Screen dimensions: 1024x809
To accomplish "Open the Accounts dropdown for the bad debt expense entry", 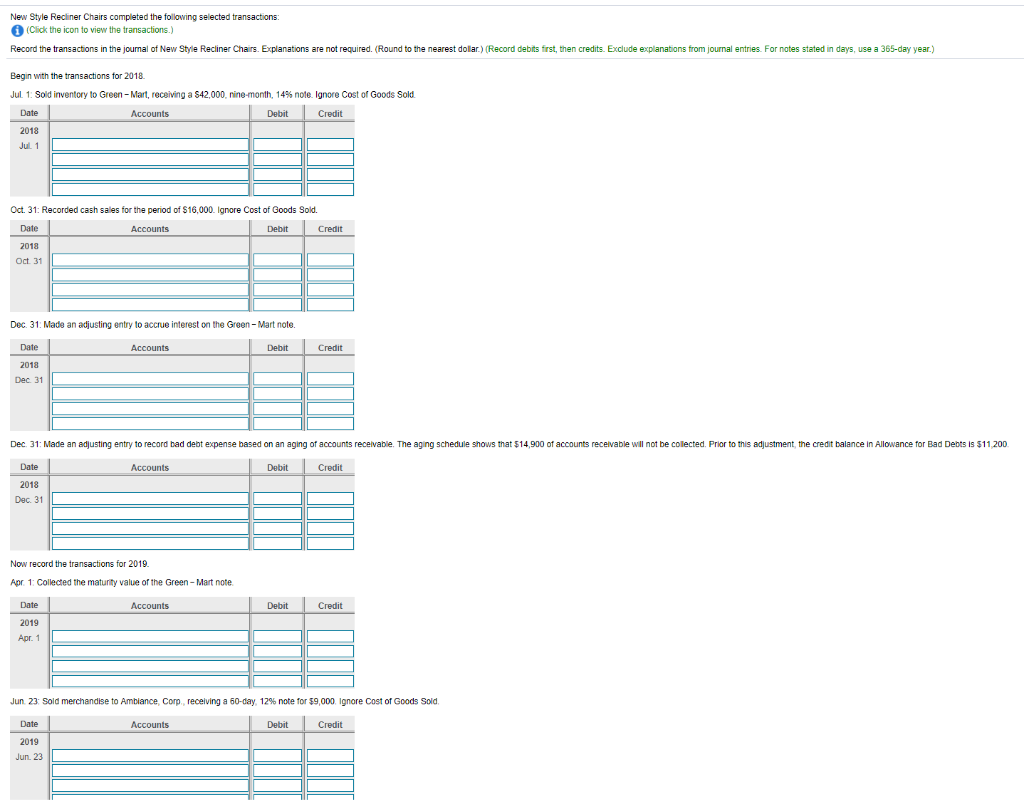I will (x=150, y=497).
